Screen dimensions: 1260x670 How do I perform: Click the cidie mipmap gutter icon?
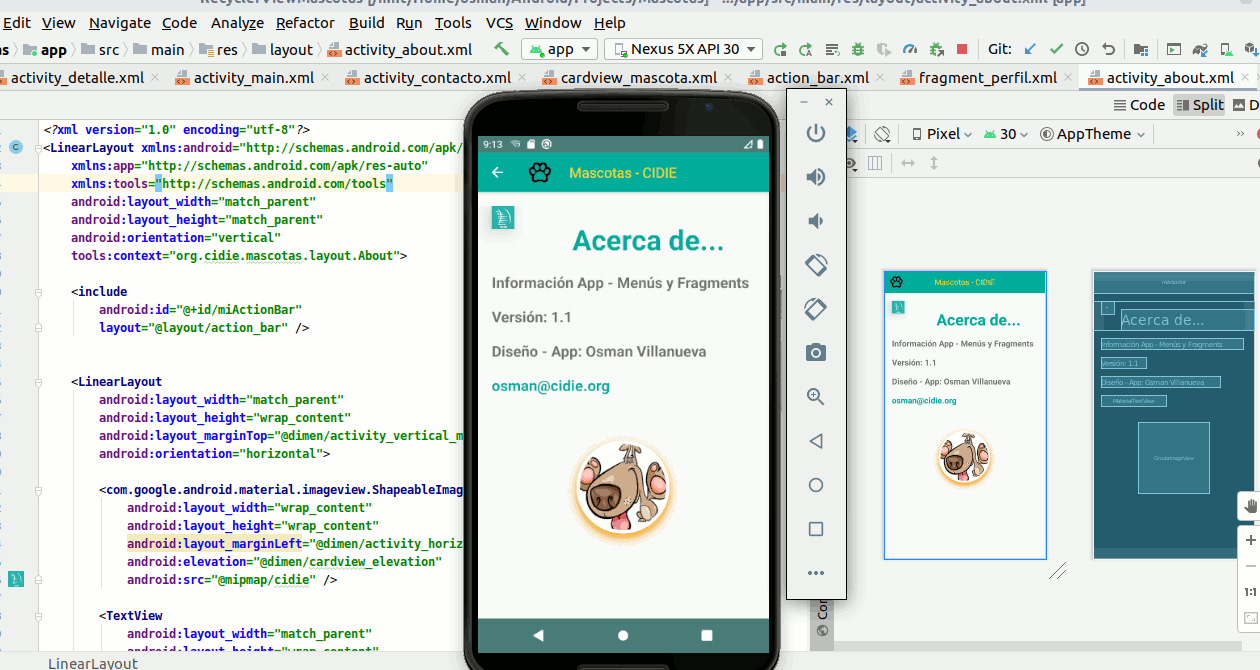click(x=16, y=579)
